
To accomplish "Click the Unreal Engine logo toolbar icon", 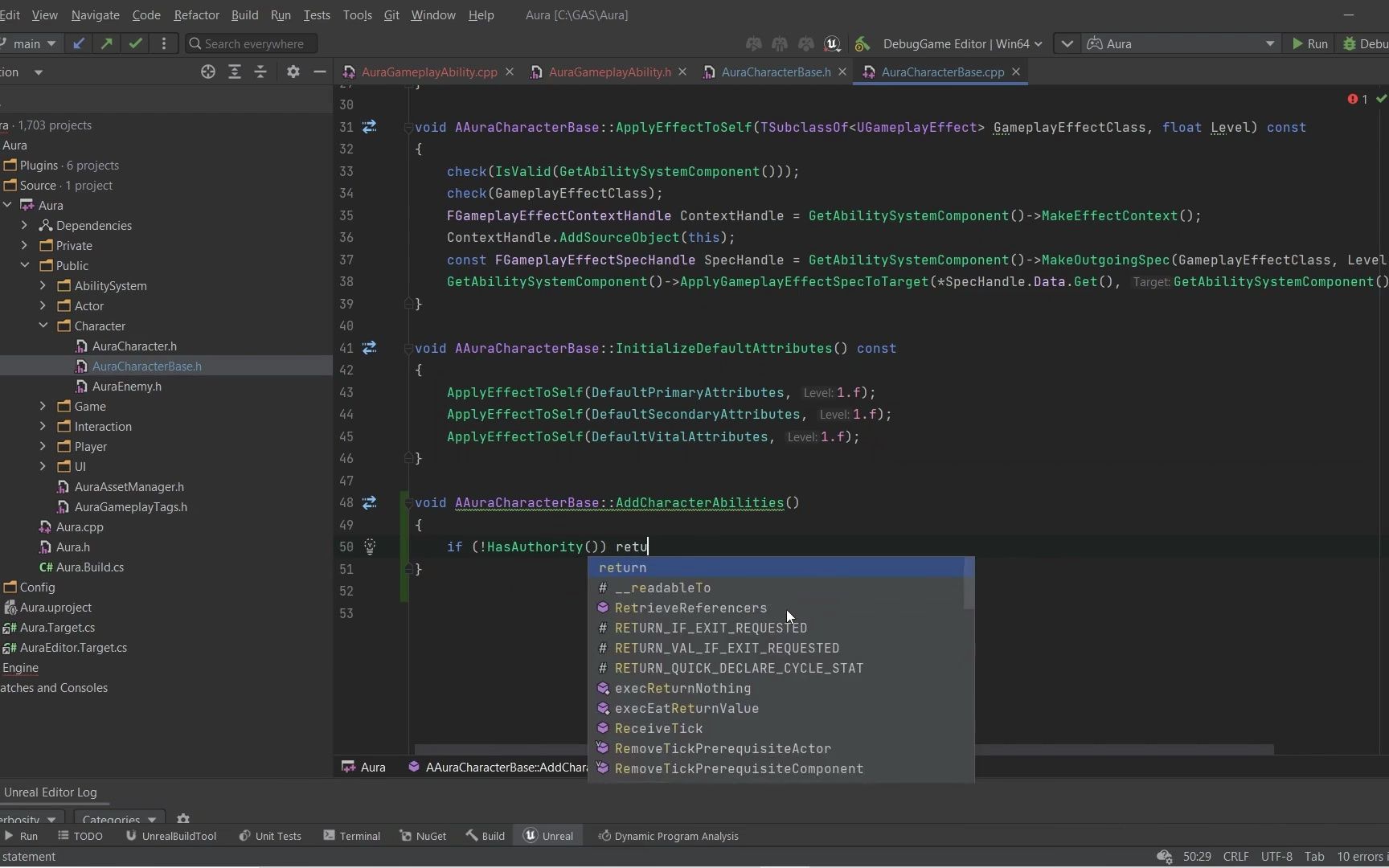I will click(x=833, y=43).
